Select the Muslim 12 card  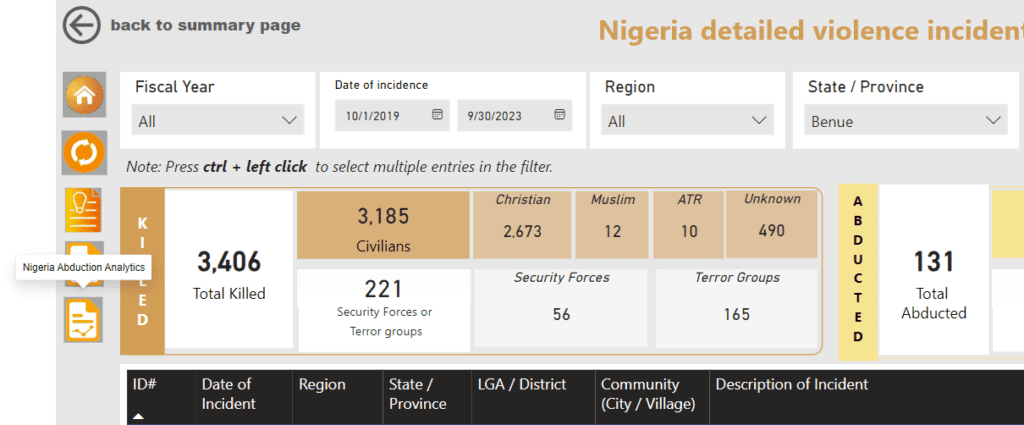pyautogui.click(x=613, y=225)
